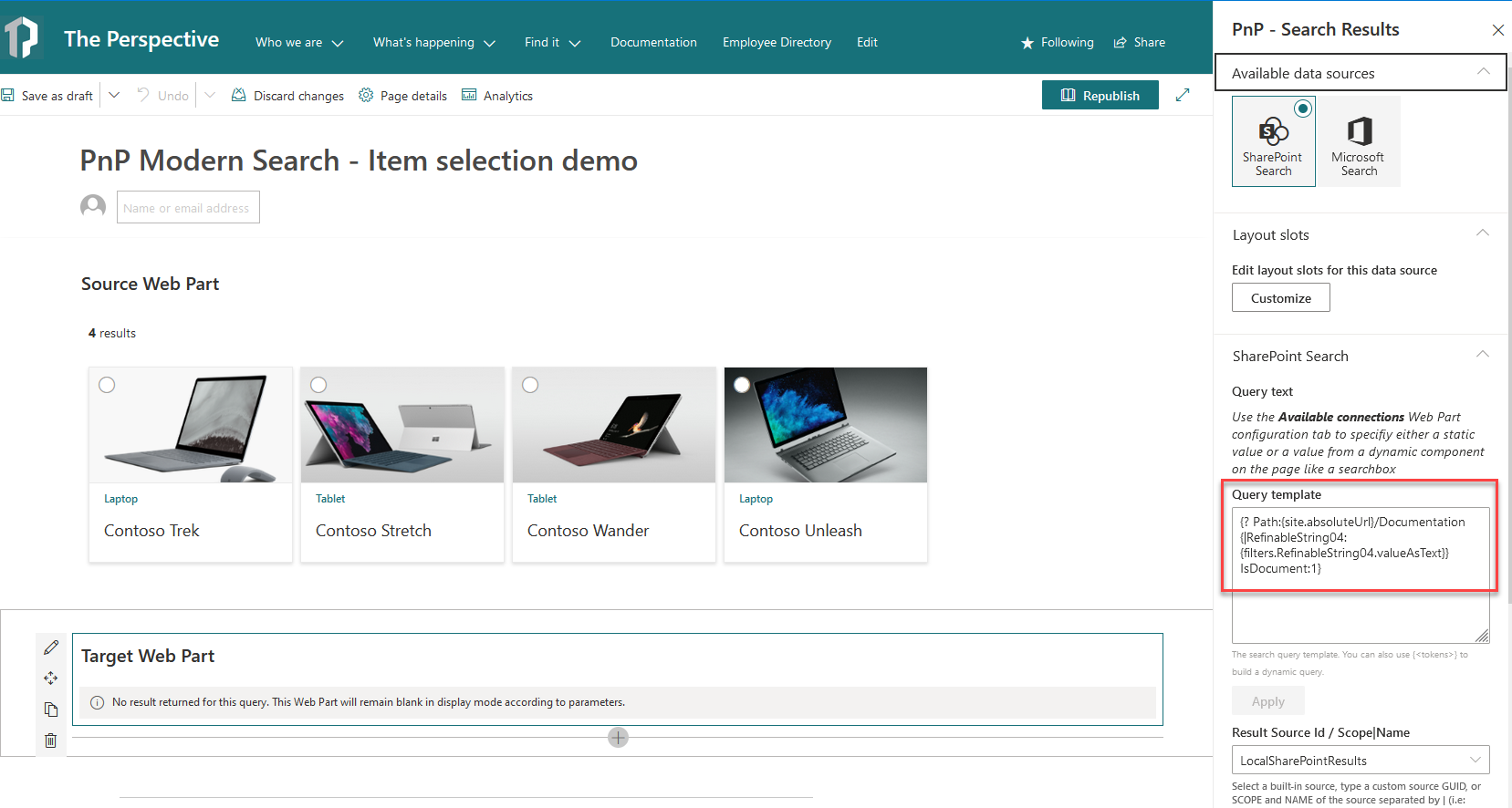The height and width of the screenshot is (808, 1512).
Task: Click the '4 results' count text
Action: [112, 333]
